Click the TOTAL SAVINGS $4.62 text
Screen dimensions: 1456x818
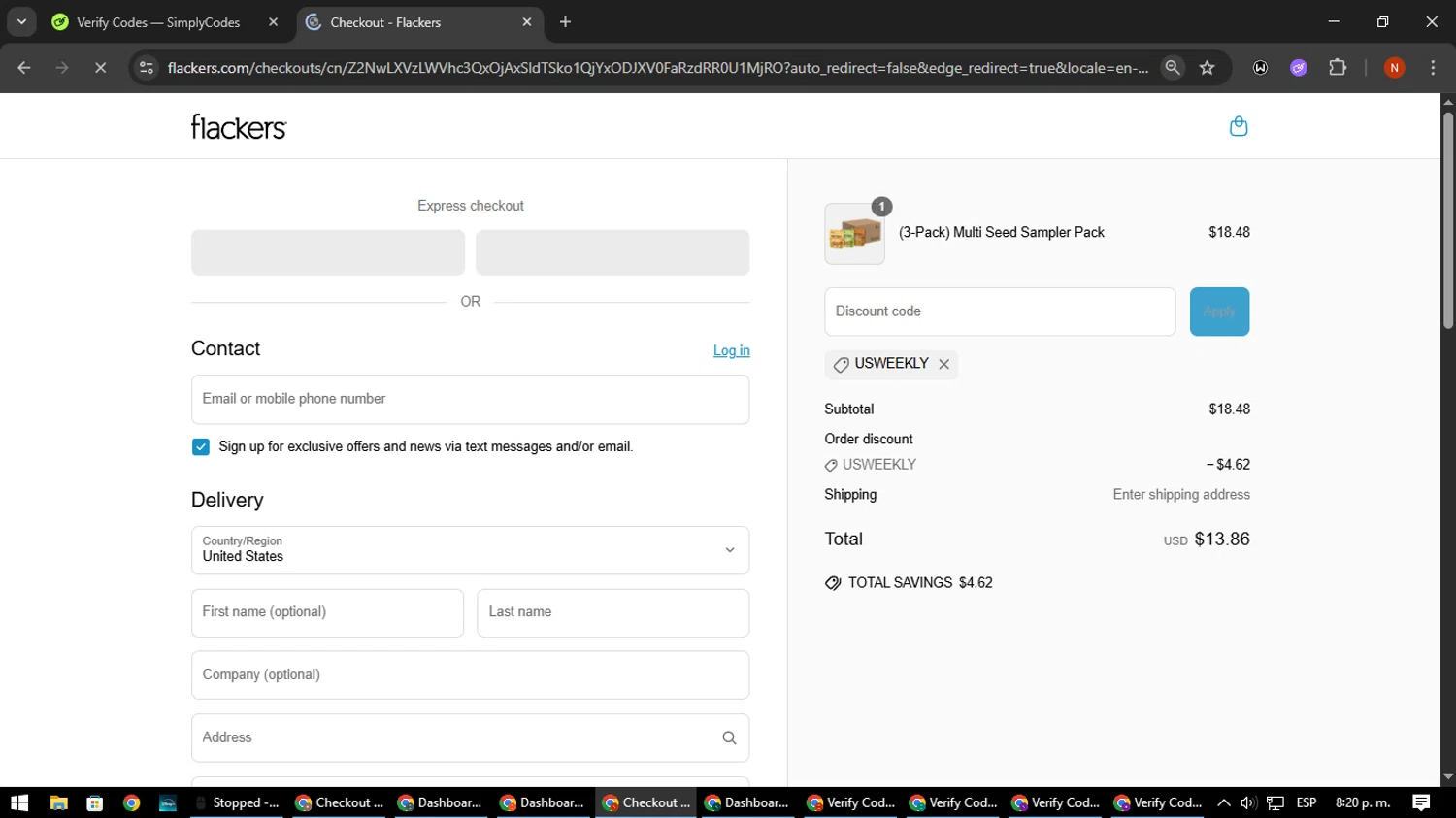click(x=920, y=583)
